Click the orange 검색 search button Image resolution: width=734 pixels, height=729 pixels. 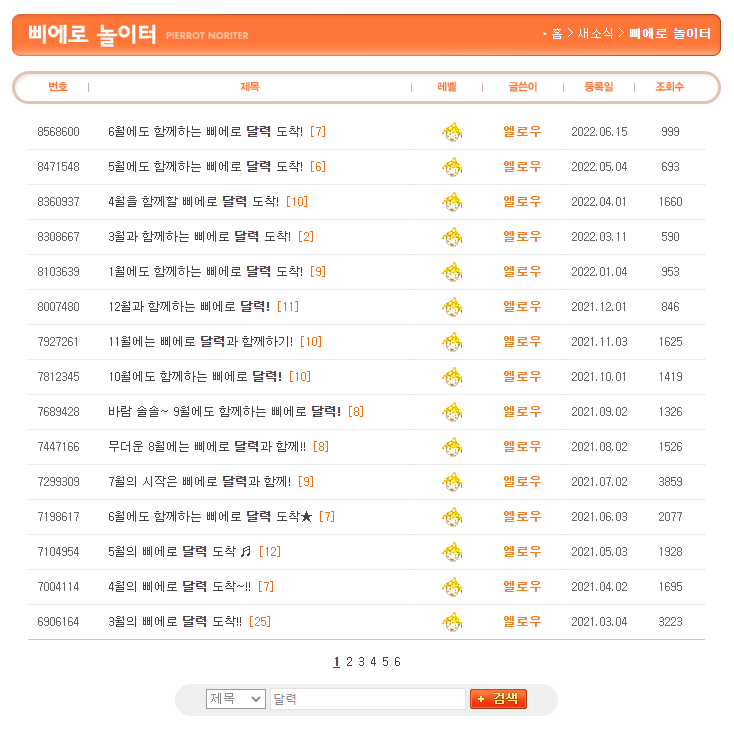point(499,699)
